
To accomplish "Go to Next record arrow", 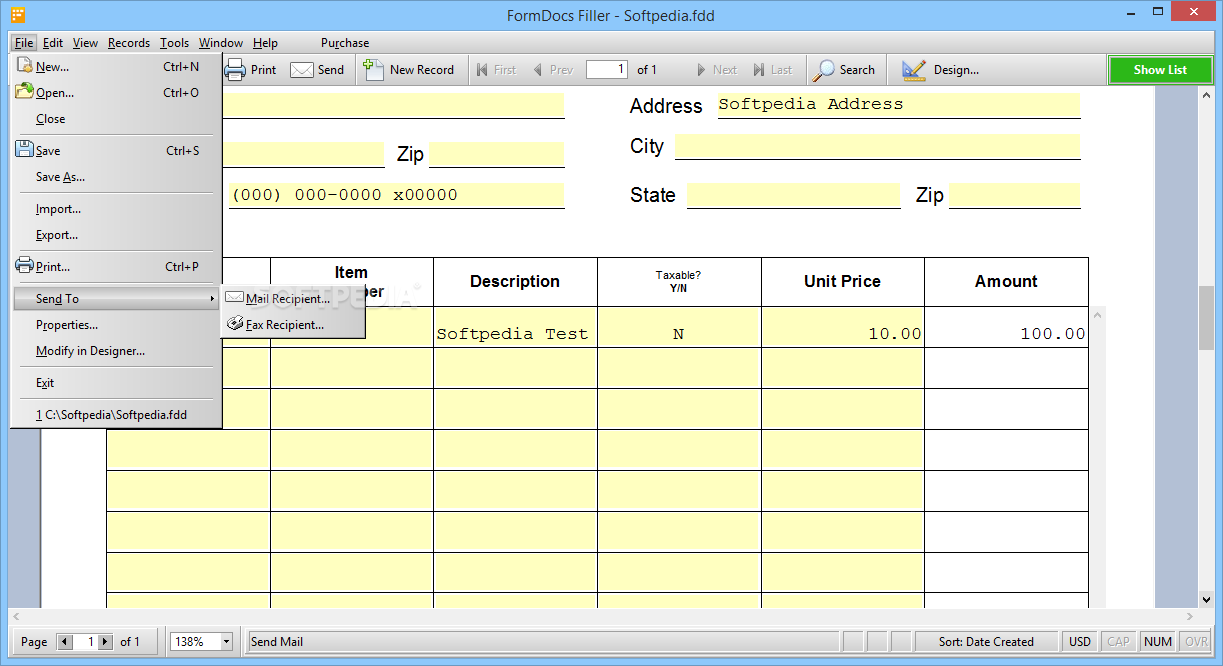I will (x=702, y=70).
